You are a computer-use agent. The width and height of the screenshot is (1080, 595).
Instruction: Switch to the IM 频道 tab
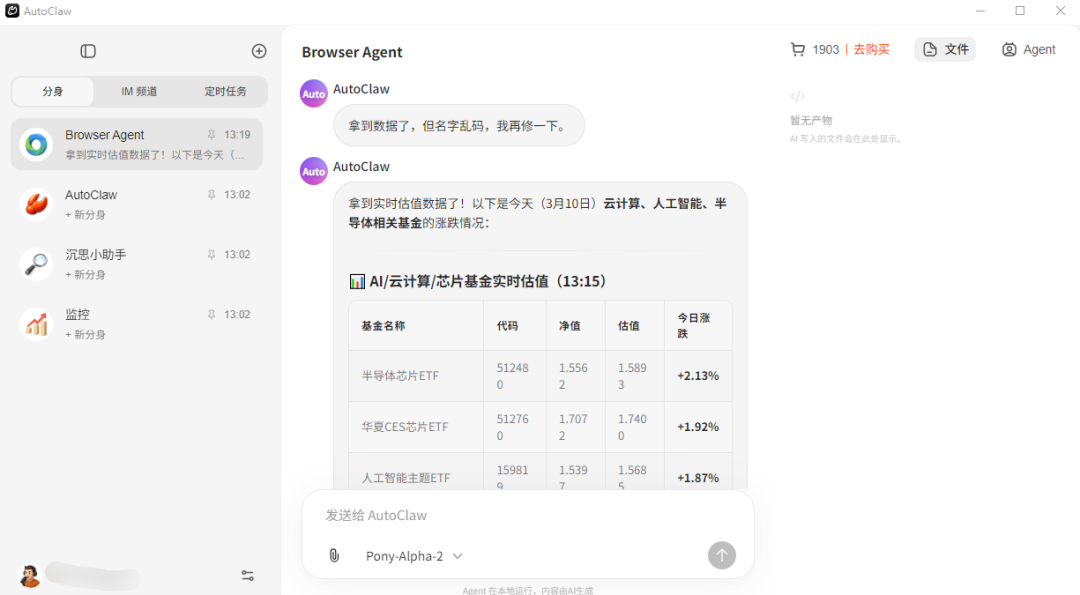click(139, 91)
